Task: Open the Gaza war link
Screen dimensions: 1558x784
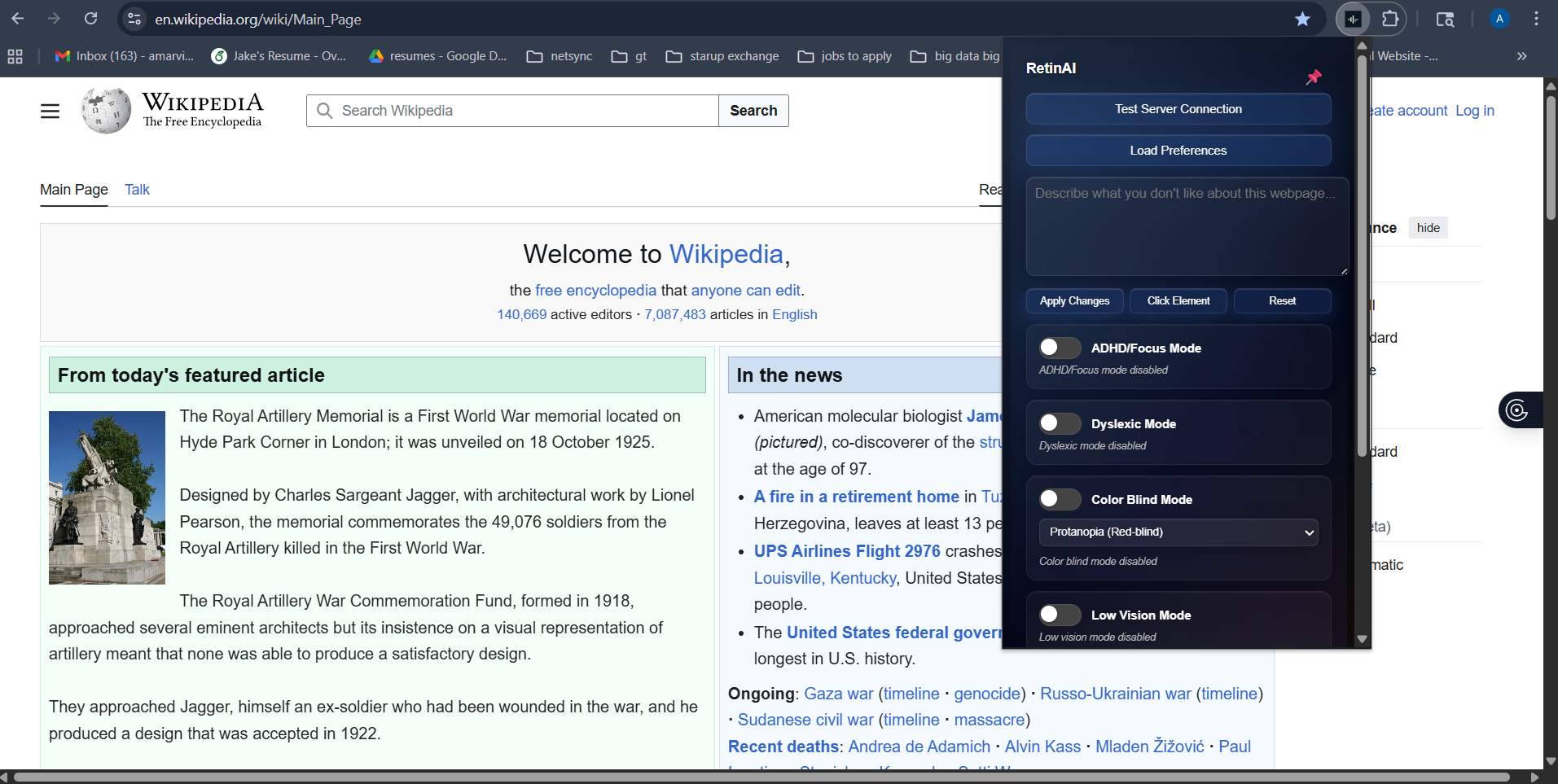Action: (839, 694)
